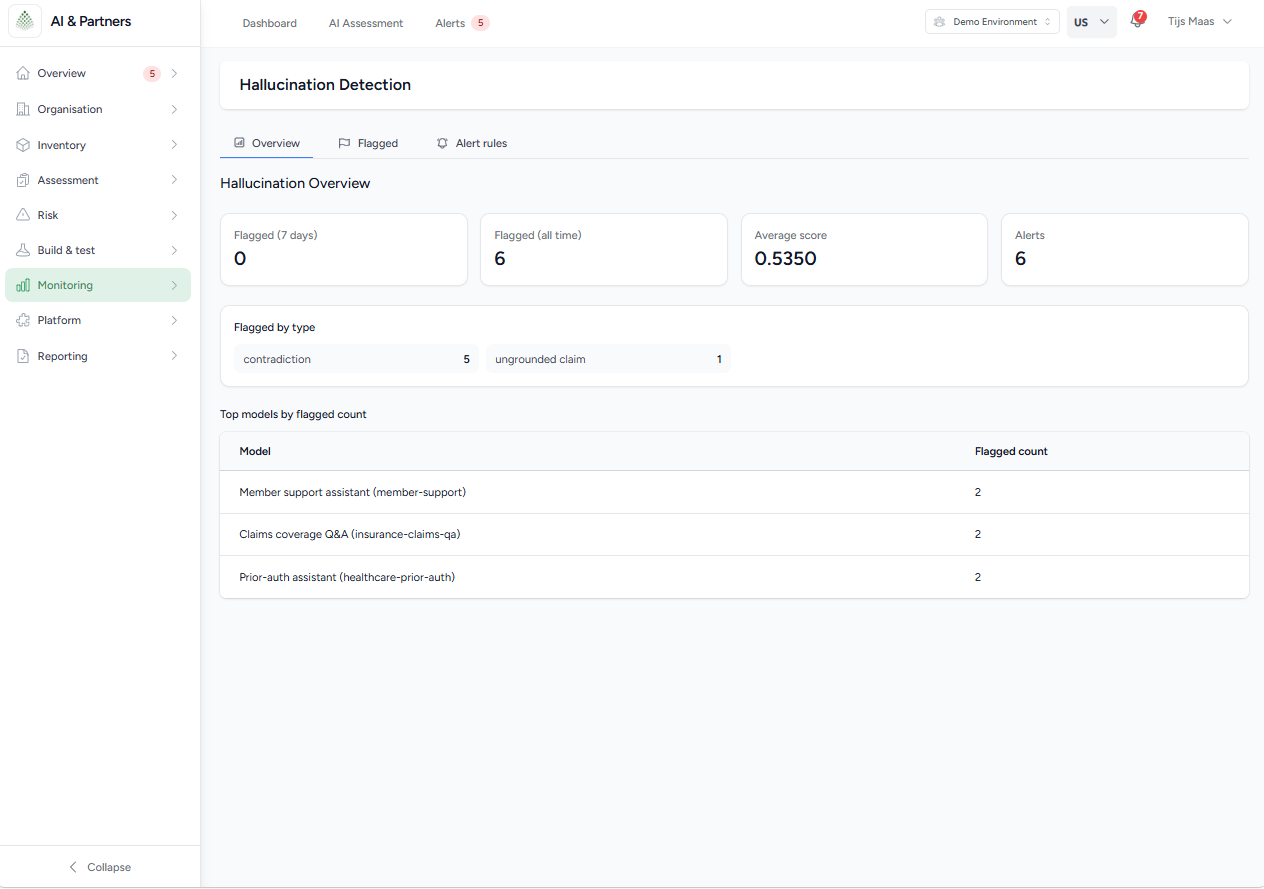Expand the Risk sidebar chevron
Image resolution: width=1264 pixels, height=889 pixels.
[174, 215]
